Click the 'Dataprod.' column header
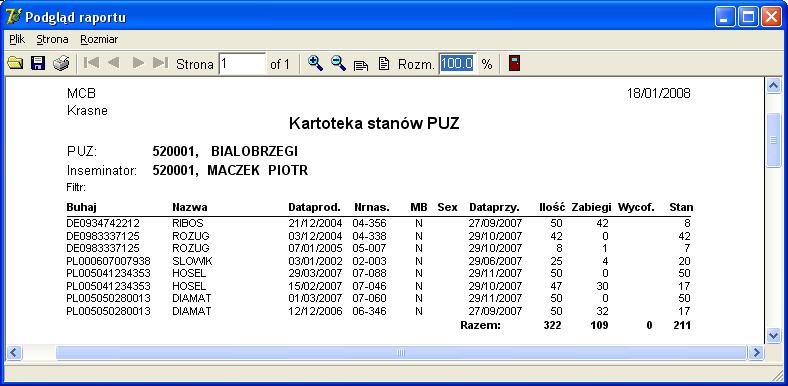This screenshot has height=386, width=788. [x=315, y=207]
